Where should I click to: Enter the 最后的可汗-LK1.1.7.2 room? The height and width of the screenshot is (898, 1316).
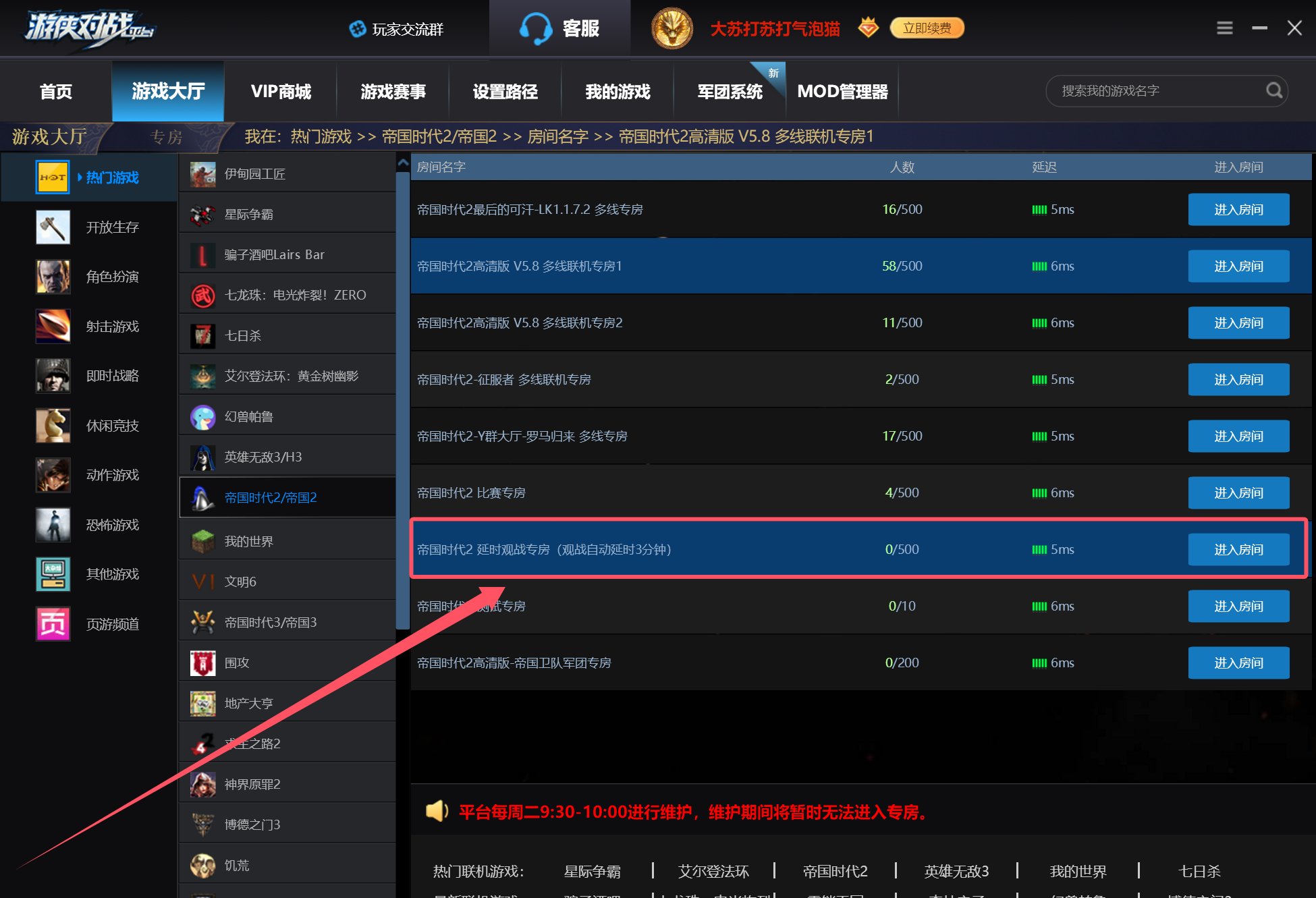tap(1238, 209)
